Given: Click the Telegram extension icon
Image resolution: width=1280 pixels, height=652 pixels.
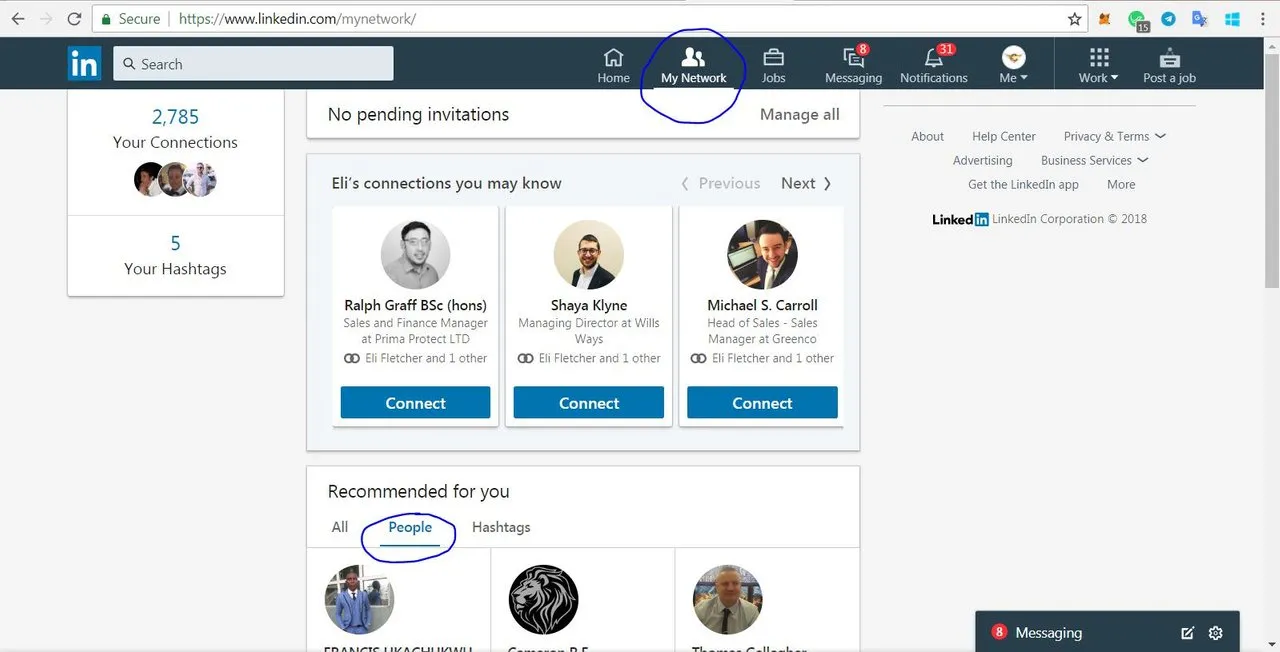Looking at the screenshot, I should [1168, 19].
